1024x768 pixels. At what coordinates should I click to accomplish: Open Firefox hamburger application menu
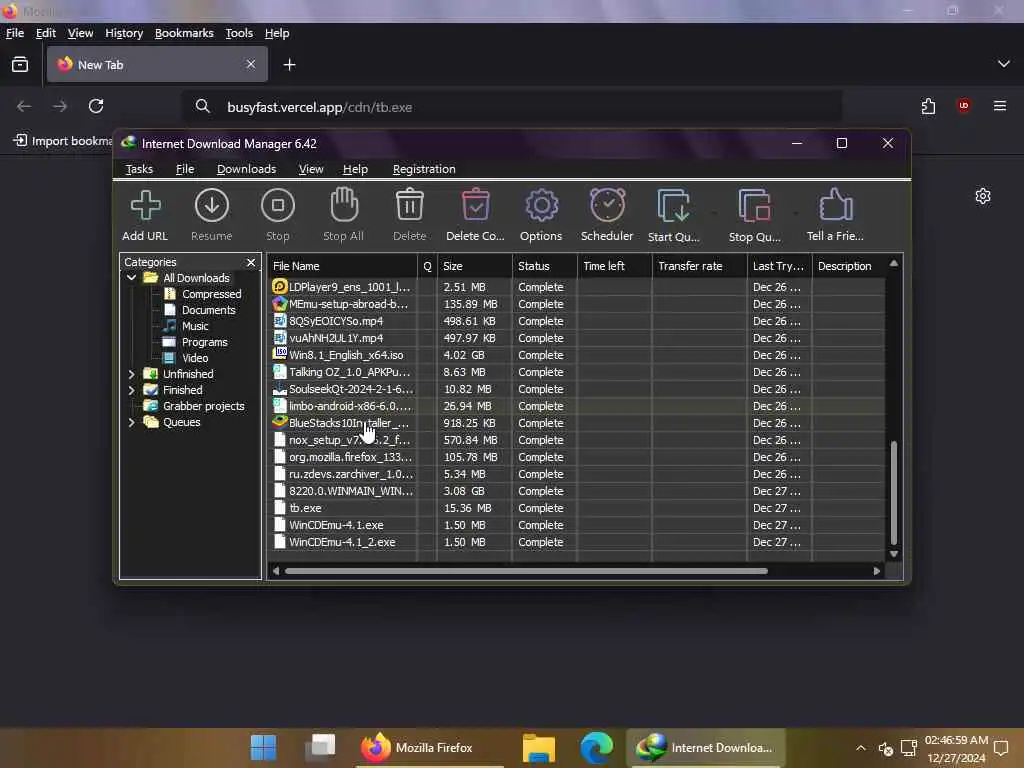coord(1000,106)
